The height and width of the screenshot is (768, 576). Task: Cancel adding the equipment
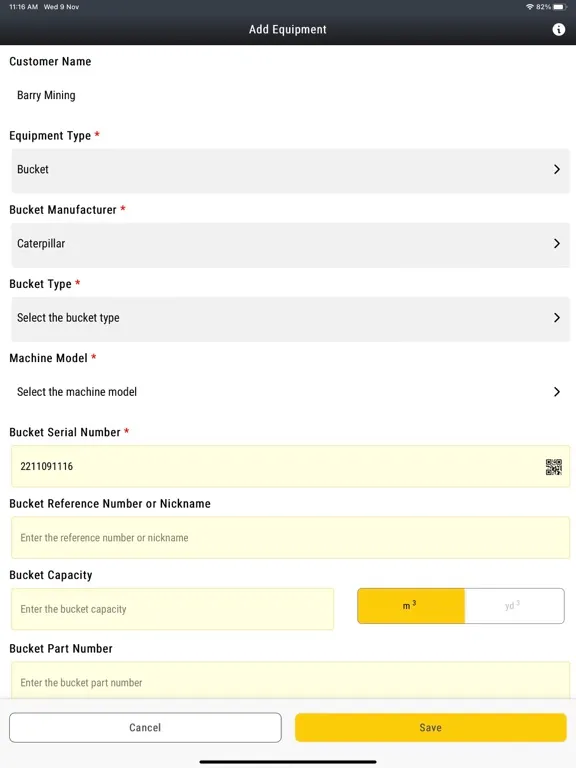point(145,727)
